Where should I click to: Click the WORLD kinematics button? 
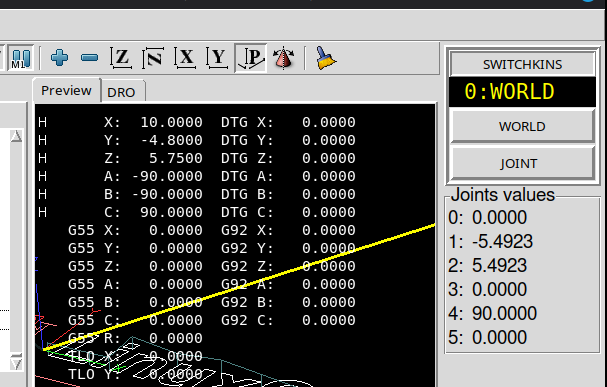coord(522,126)
